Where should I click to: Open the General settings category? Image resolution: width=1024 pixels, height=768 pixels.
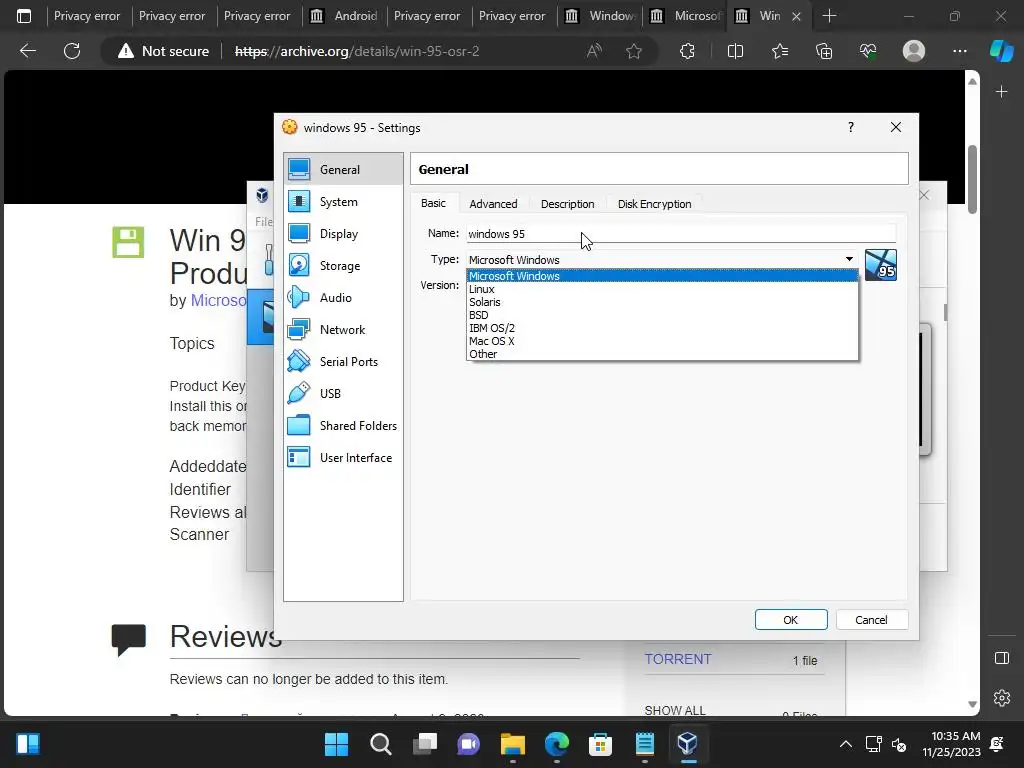pyautogui.click(x=343, y=169)
